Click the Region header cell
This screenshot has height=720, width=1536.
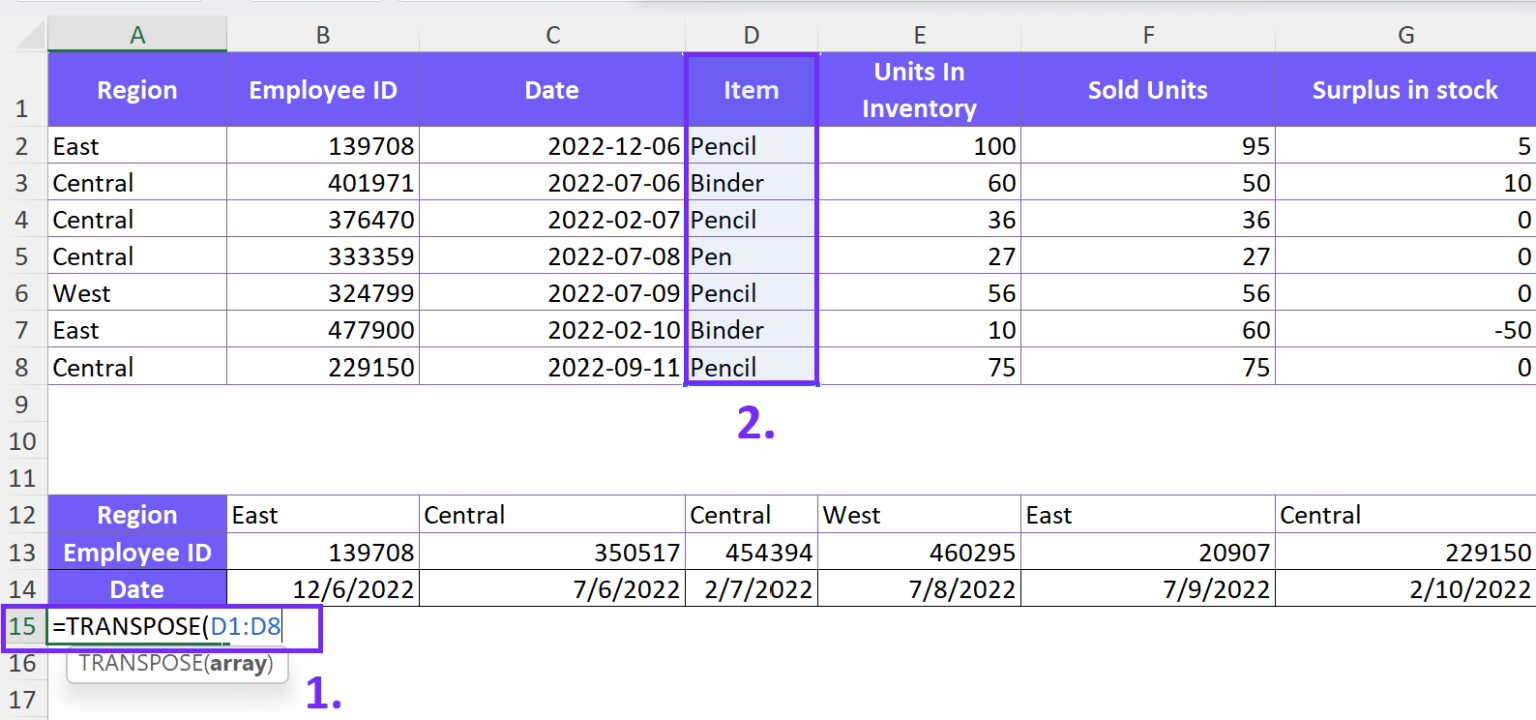click(x=136, y=89)
